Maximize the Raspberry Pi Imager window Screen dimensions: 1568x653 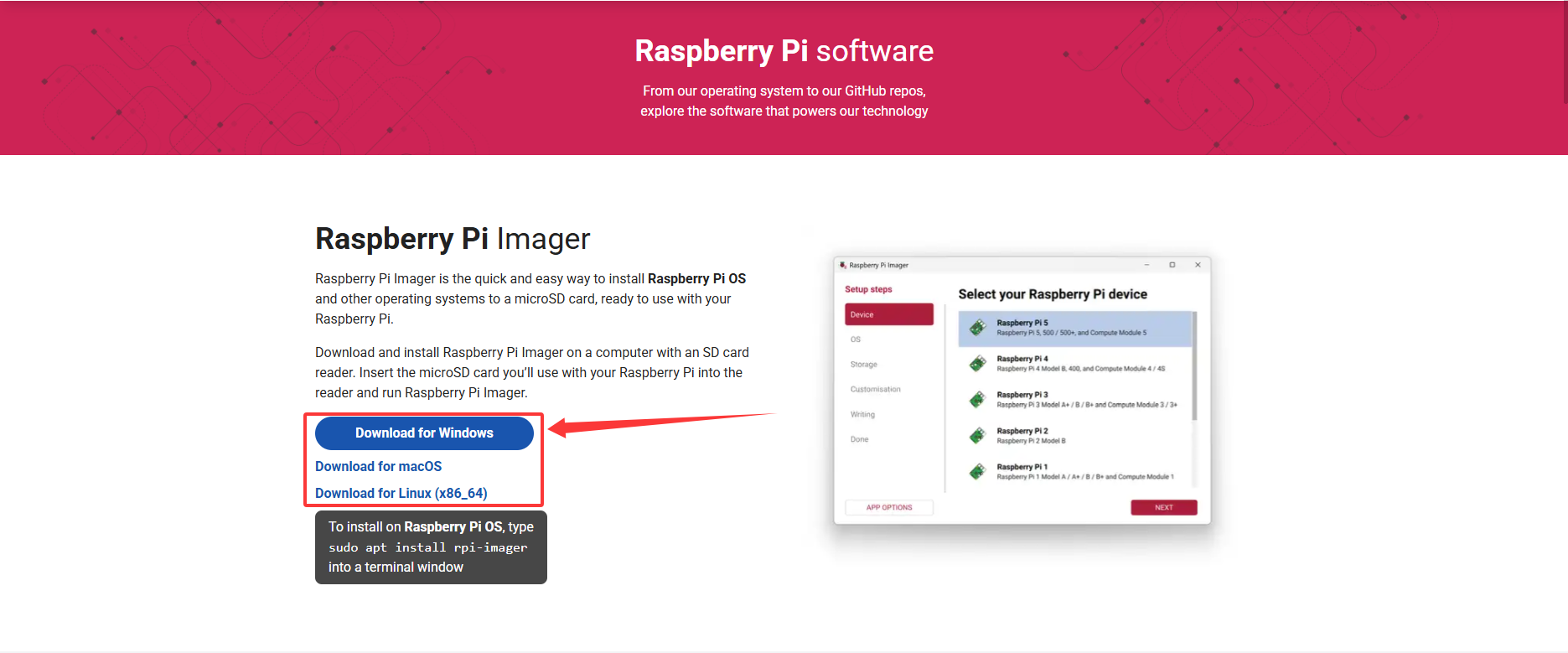pyautogui.click(x=1172, y=265)
